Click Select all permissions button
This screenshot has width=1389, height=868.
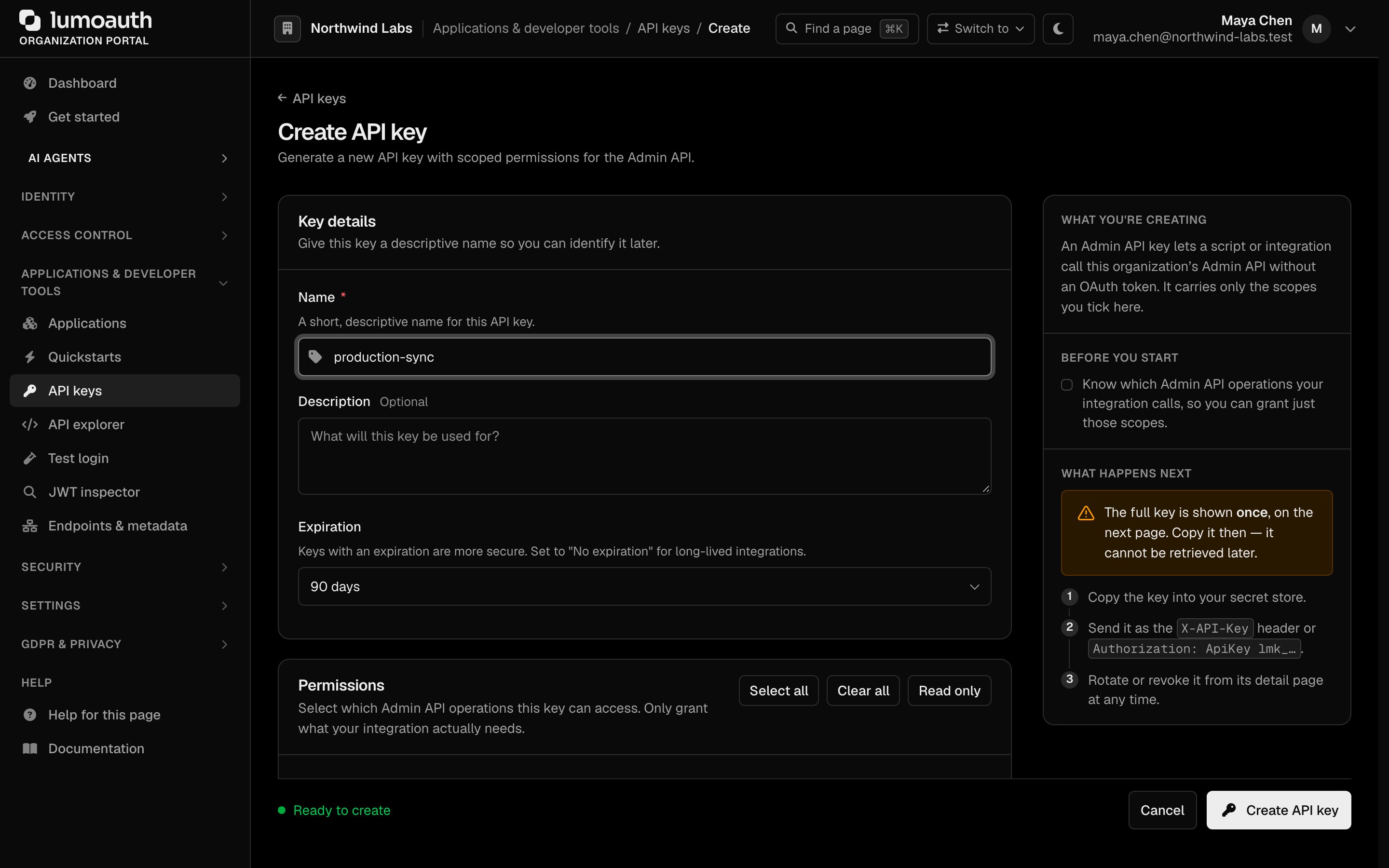pos(778,691)
